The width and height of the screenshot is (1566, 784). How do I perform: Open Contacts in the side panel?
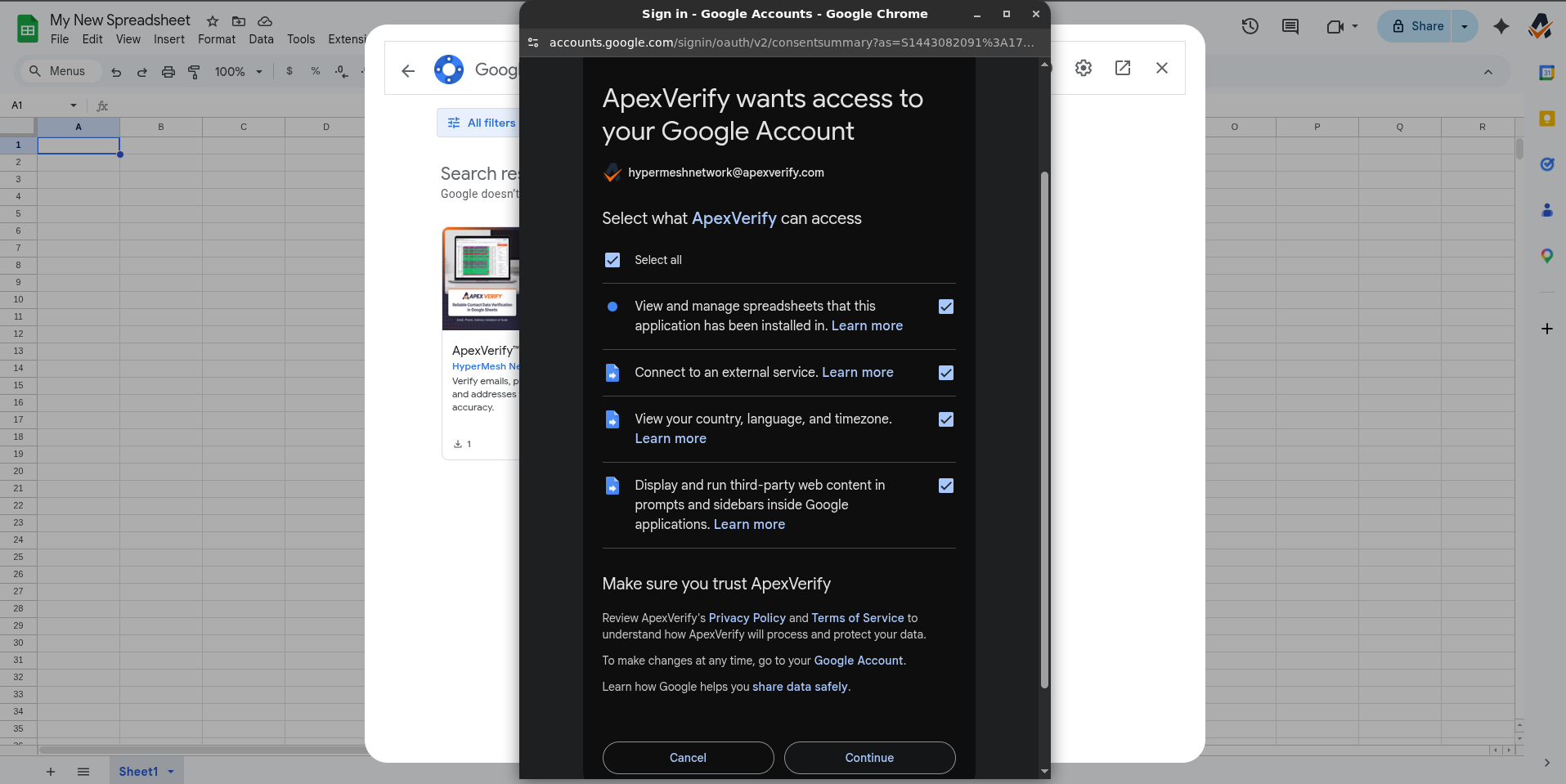click(1546, 210)
